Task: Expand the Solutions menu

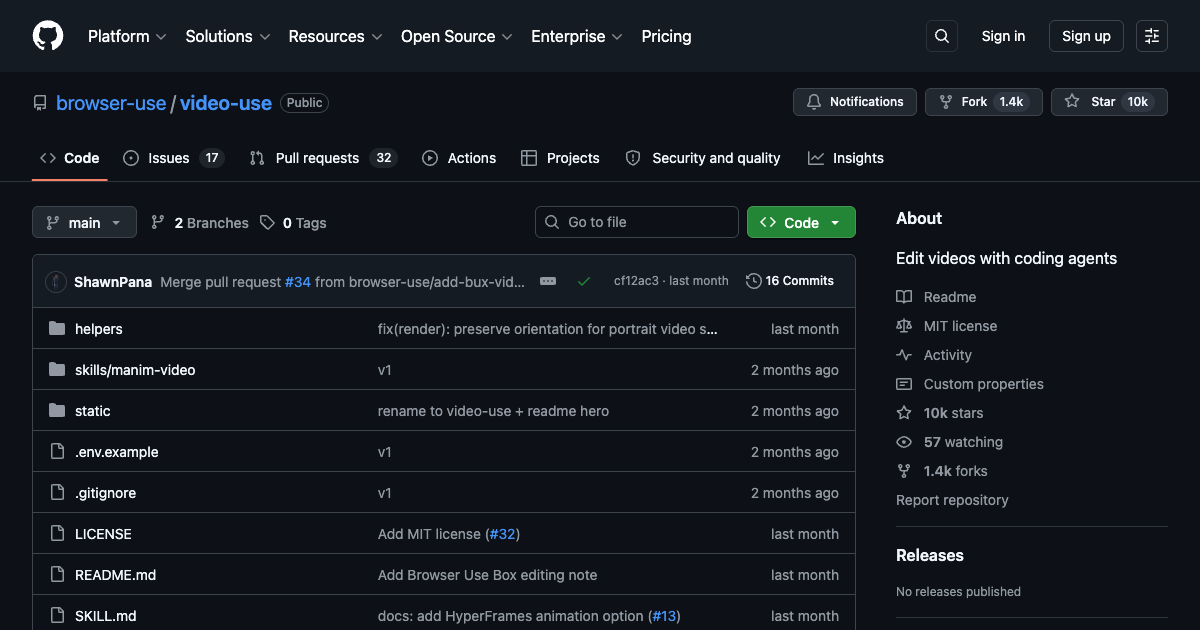Action: (228, 36)
